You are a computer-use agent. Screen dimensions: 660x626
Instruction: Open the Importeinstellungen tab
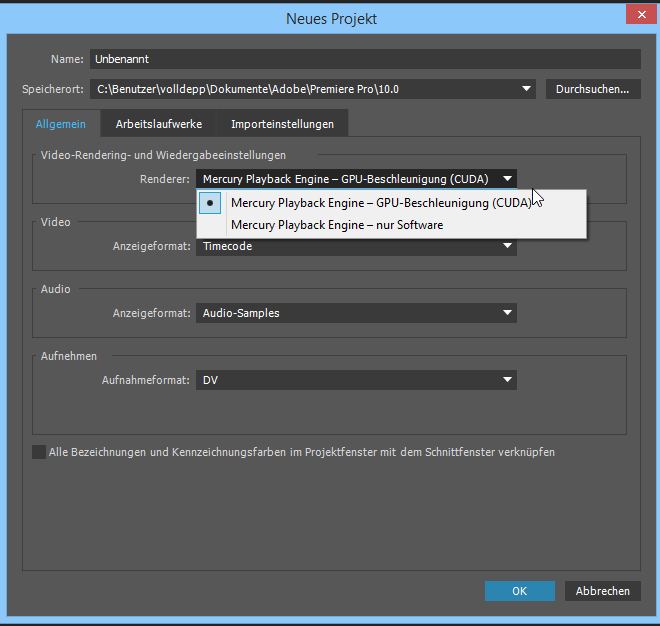(x=282, y=124)
